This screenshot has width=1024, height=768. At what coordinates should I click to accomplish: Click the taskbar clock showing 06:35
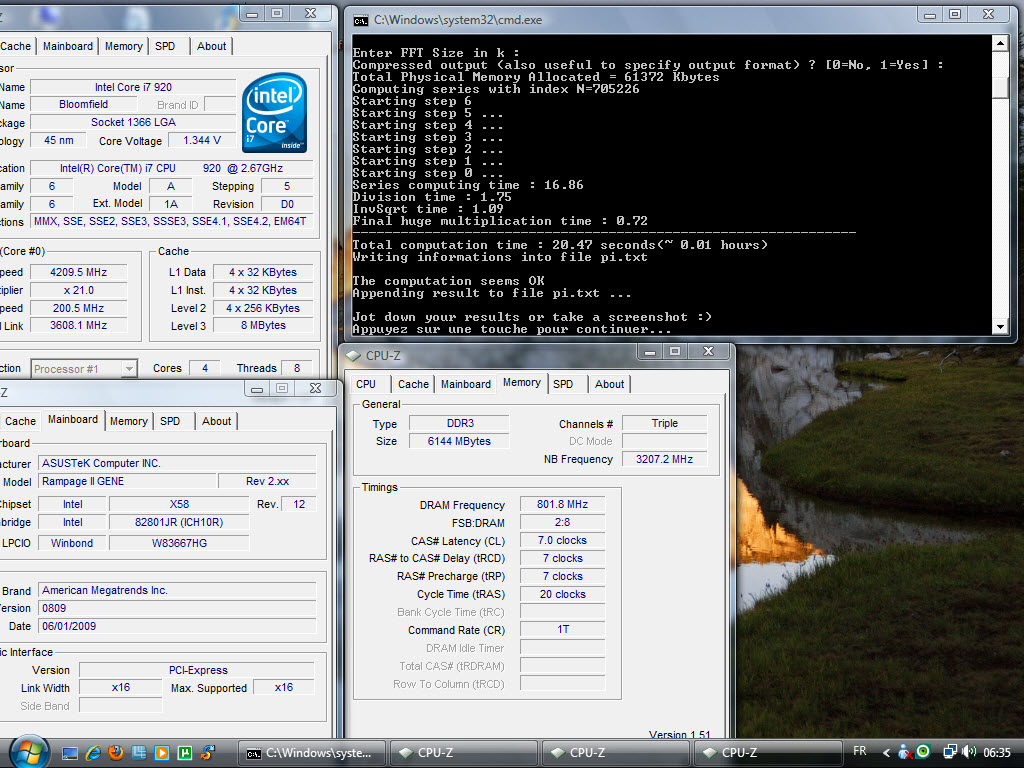997,752
